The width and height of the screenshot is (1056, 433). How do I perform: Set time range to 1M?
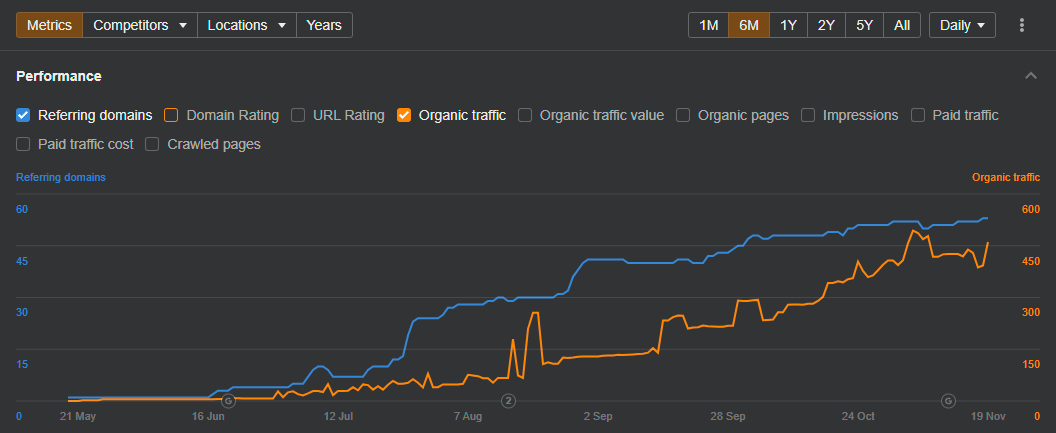(708, 25)
